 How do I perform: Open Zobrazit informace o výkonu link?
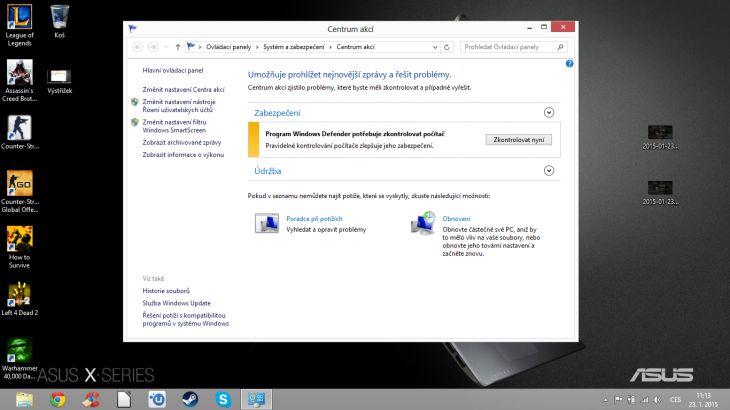tap(183, 155)
